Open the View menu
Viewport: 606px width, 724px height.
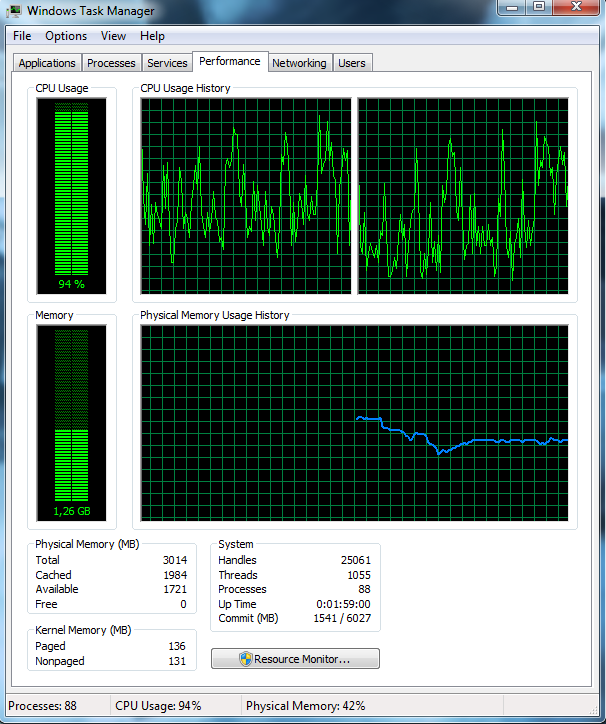click(113, 36)
